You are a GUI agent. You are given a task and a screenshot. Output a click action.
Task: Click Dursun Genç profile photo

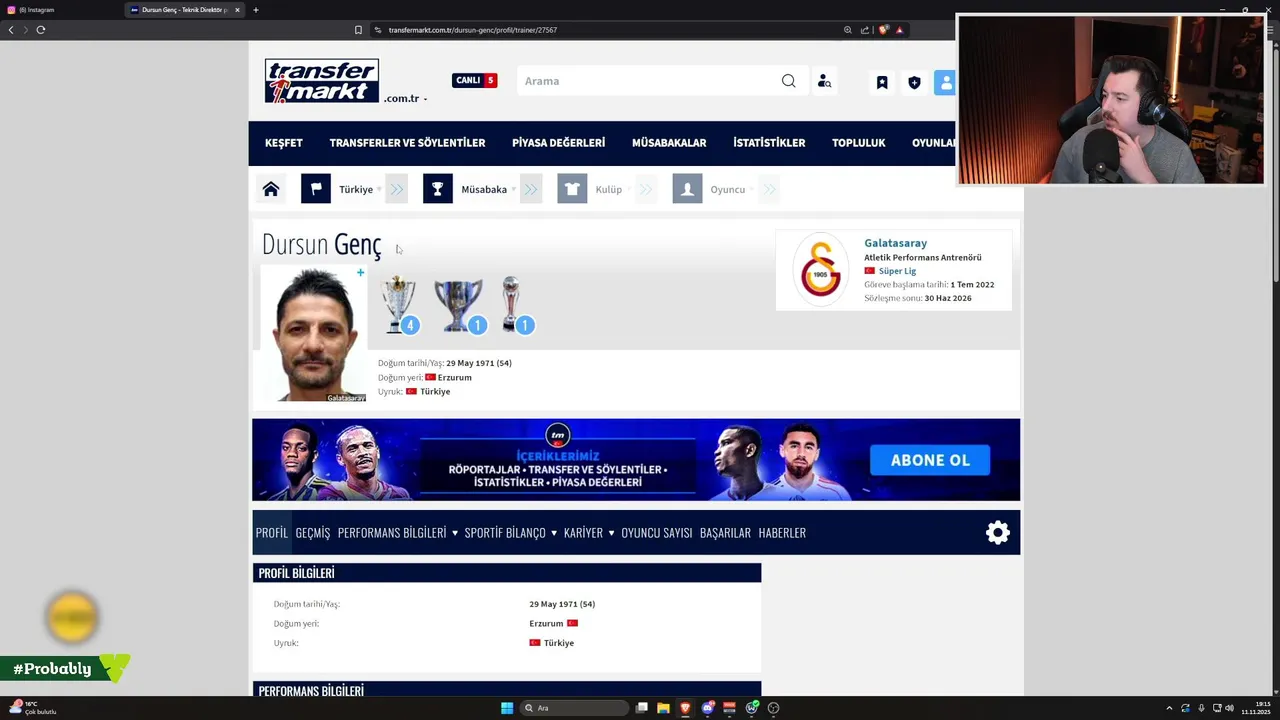coord(313,334)
